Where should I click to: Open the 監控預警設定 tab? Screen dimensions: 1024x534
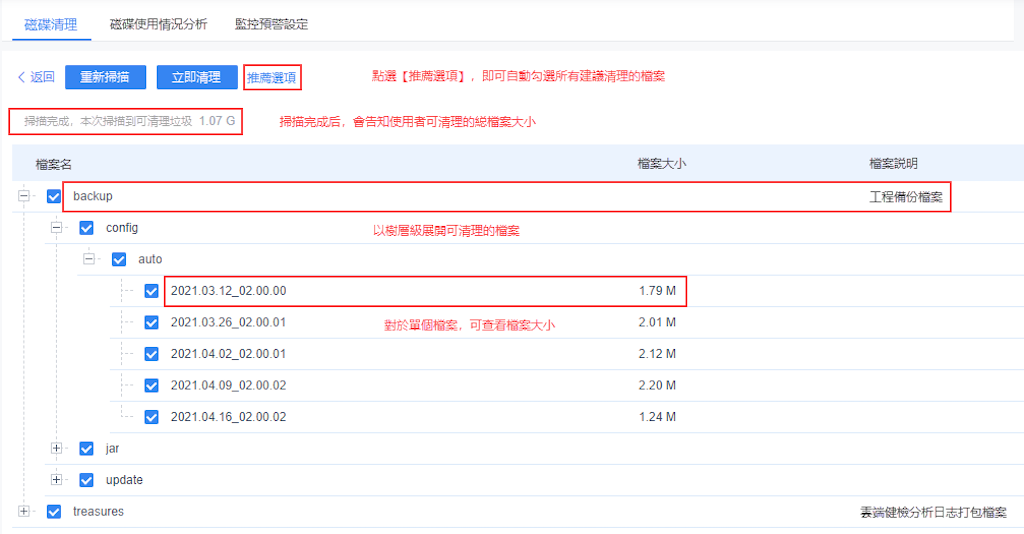click(x=271, y=24)
